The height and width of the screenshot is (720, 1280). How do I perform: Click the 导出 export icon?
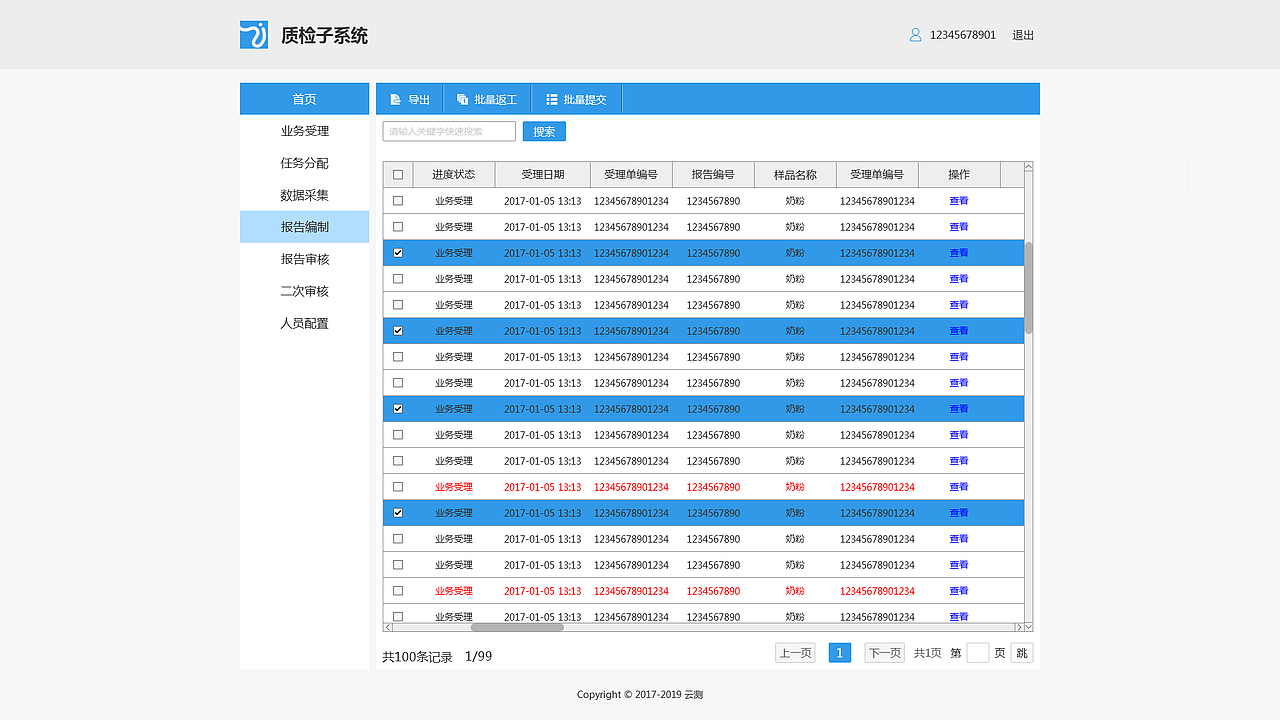(396, 99)
